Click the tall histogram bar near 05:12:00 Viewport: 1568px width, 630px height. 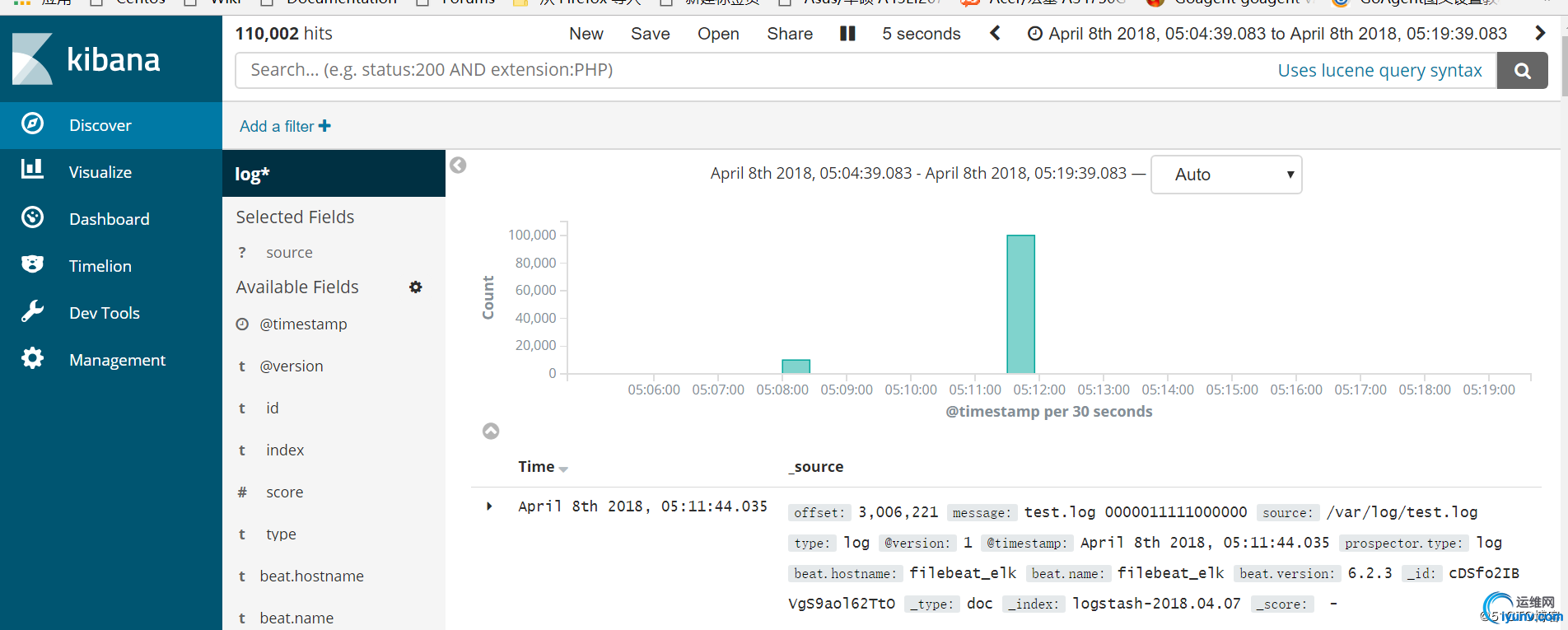click(x=1020, y=304)
